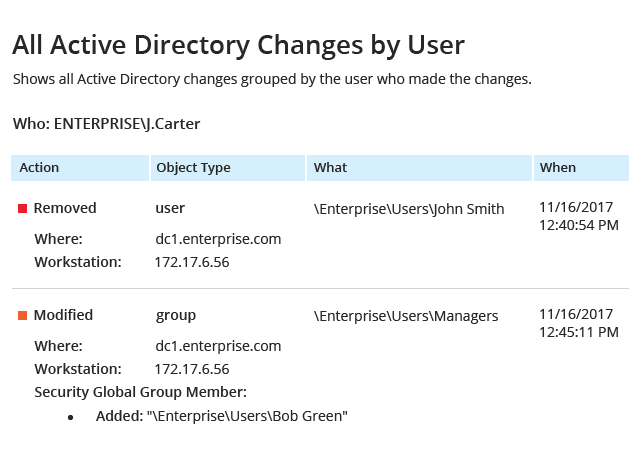Click the Removed action label
The image size is (640, 450).
65,208
